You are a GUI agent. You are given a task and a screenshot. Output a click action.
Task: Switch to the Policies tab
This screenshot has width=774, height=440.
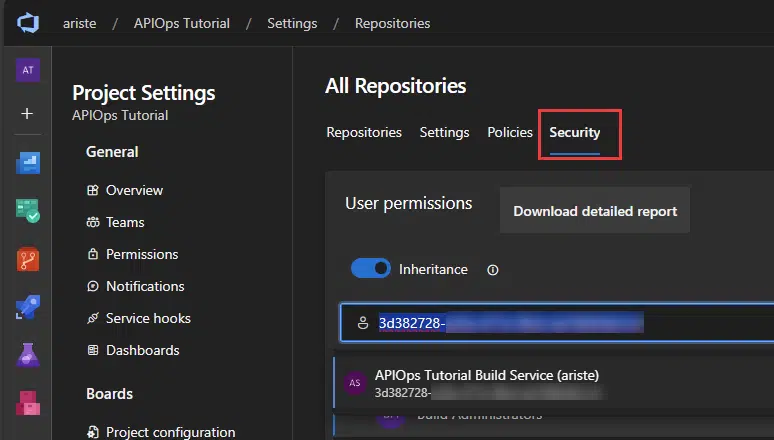(510, 132)
